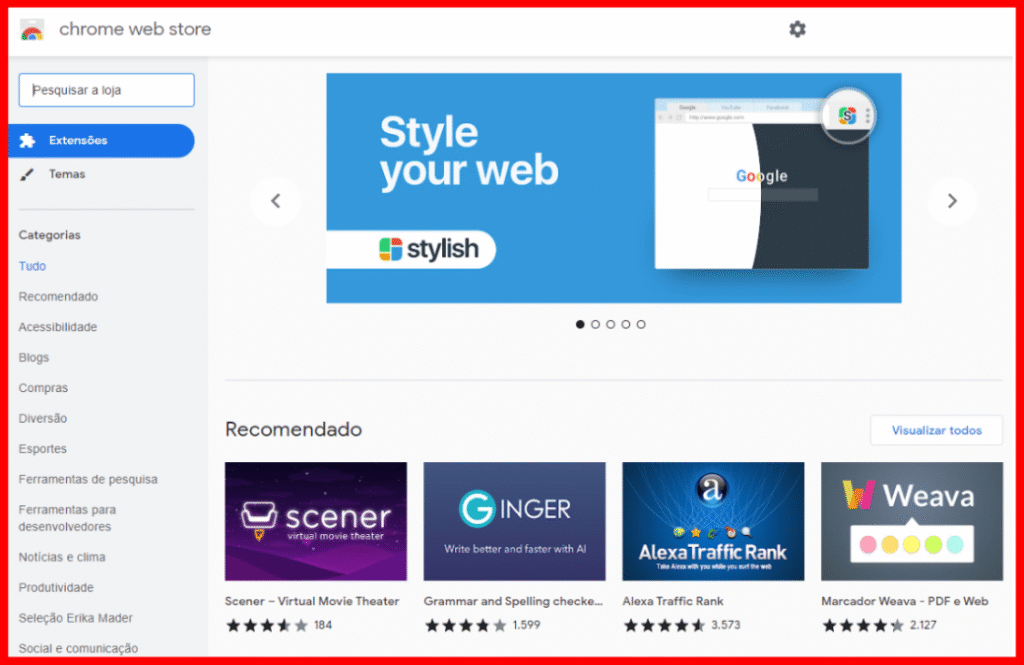The image size is (1024, 665).
Task: Open the Ginger extension thumbnail
Action: click(x=515, y=521)
